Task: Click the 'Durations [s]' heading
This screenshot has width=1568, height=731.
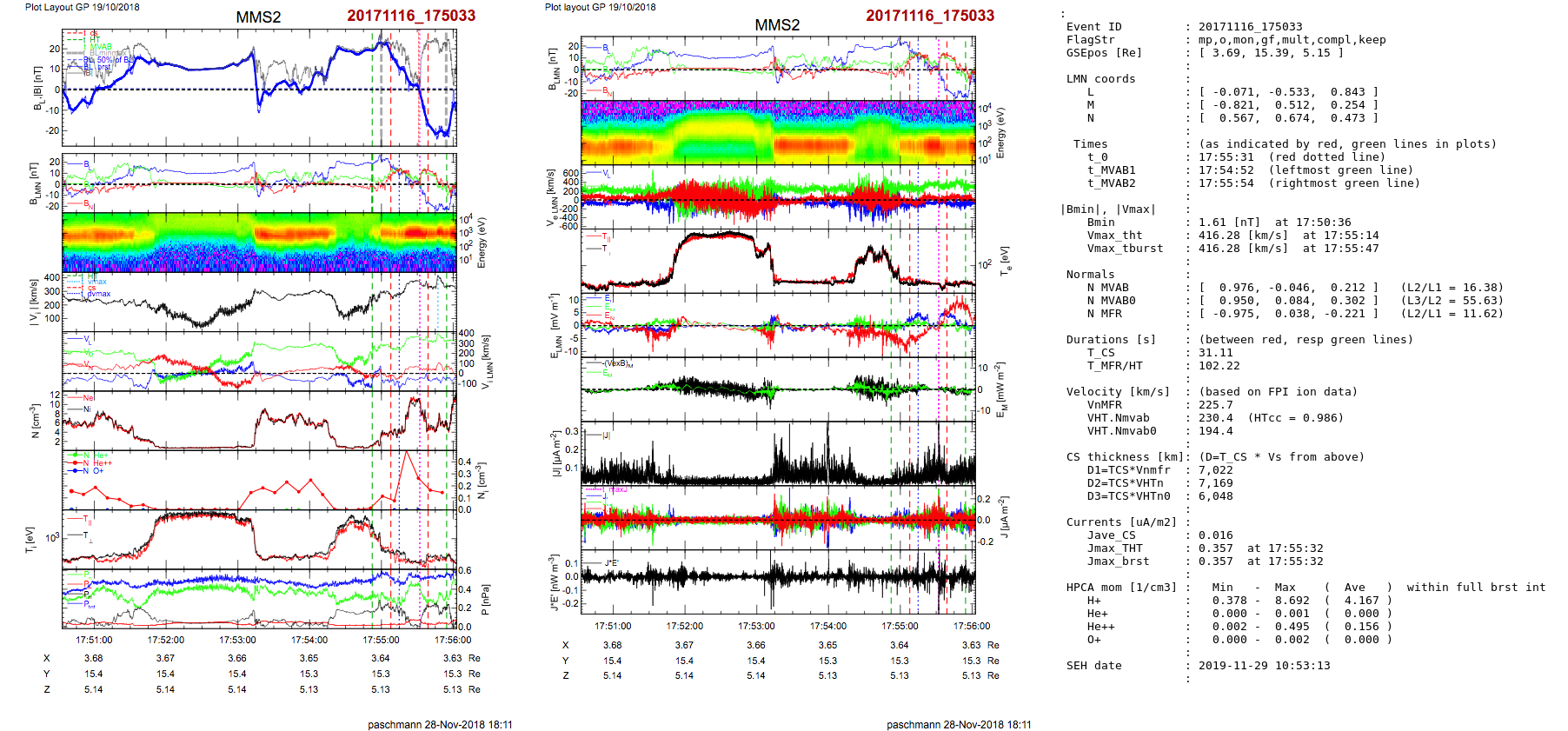Action: pos(1111,340)
